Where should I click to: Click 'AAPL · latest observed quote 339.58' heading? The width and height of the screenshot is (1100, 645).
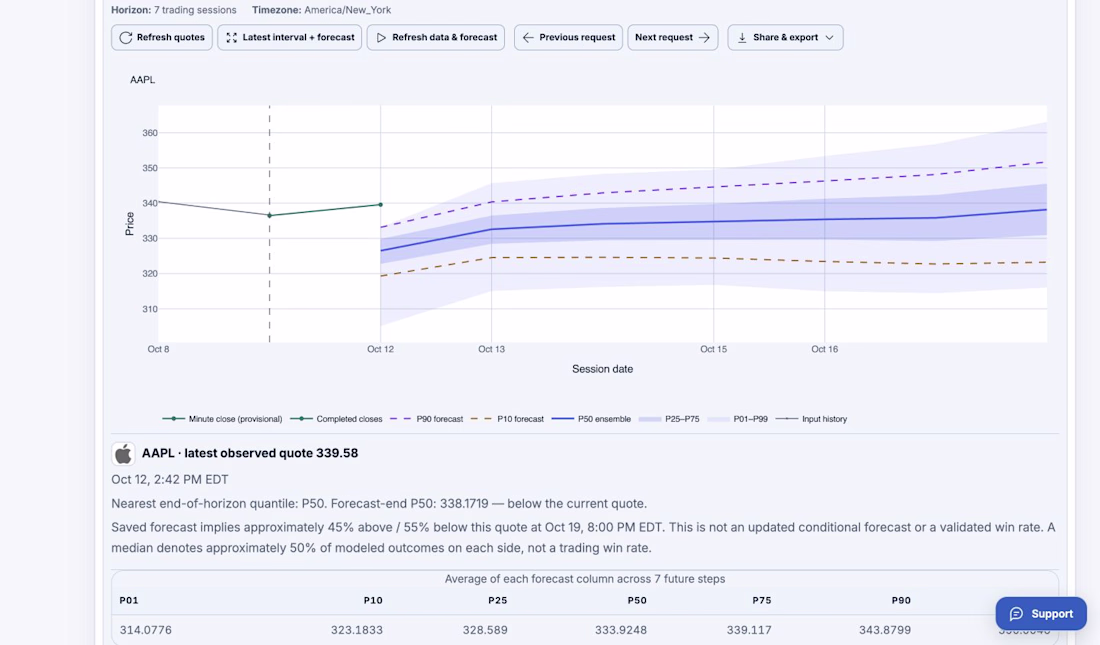pyautogui.click(x=250, y=453)
